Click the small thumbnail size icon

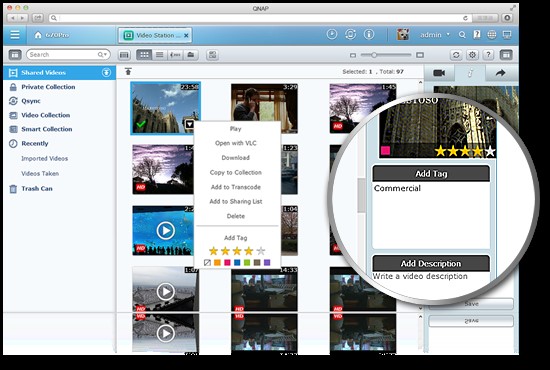pyautogui.click(x=353, y=55)
